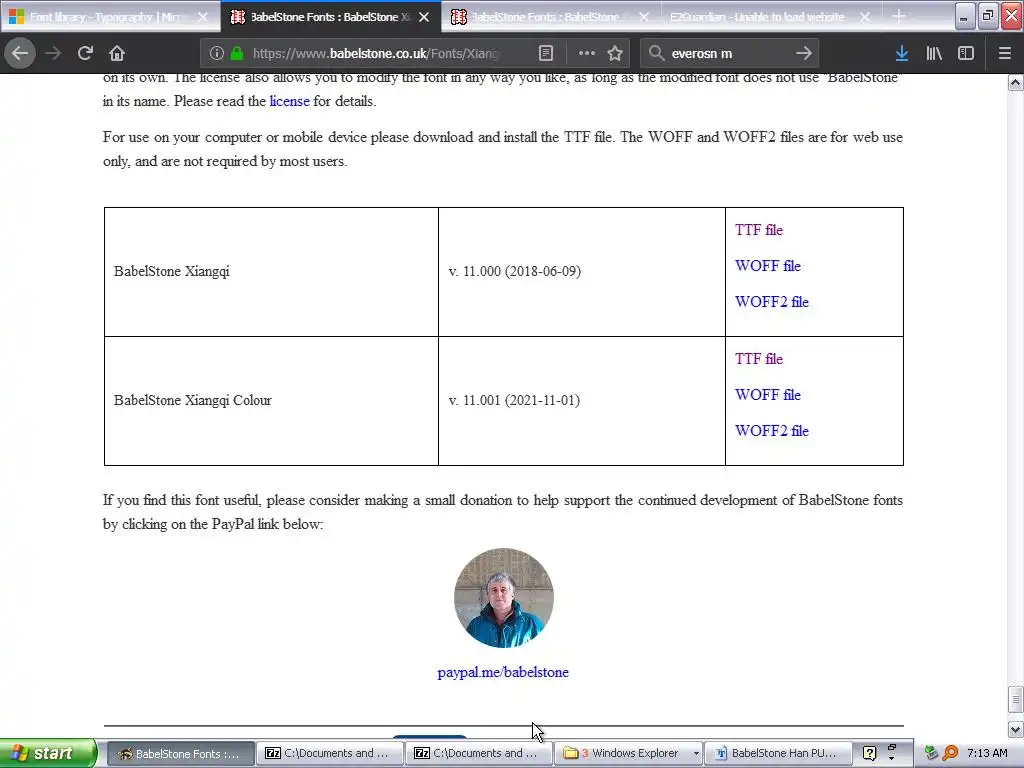Open the paypal.me/babelstone link
Viewport: 1024px width, 768px height.
pyautogui.click(x=503, y=672)
